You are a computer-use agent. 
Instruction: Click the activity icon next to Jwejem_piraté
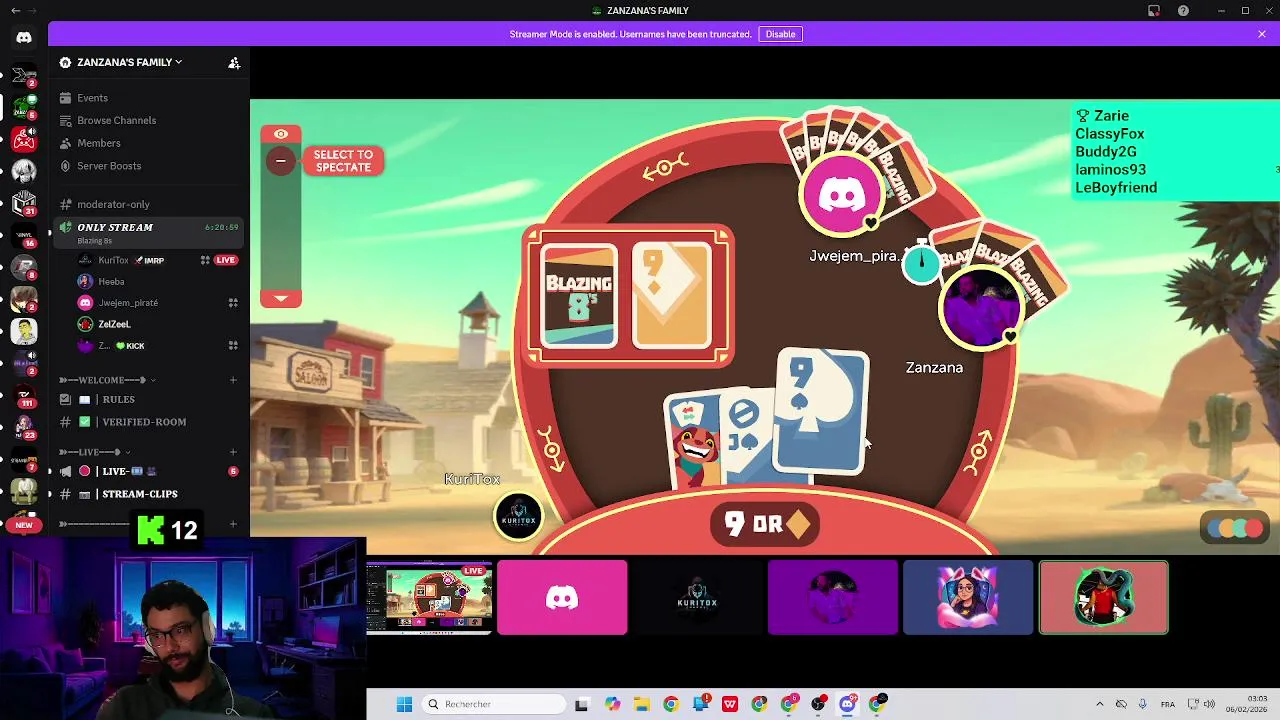coord(233,302)
